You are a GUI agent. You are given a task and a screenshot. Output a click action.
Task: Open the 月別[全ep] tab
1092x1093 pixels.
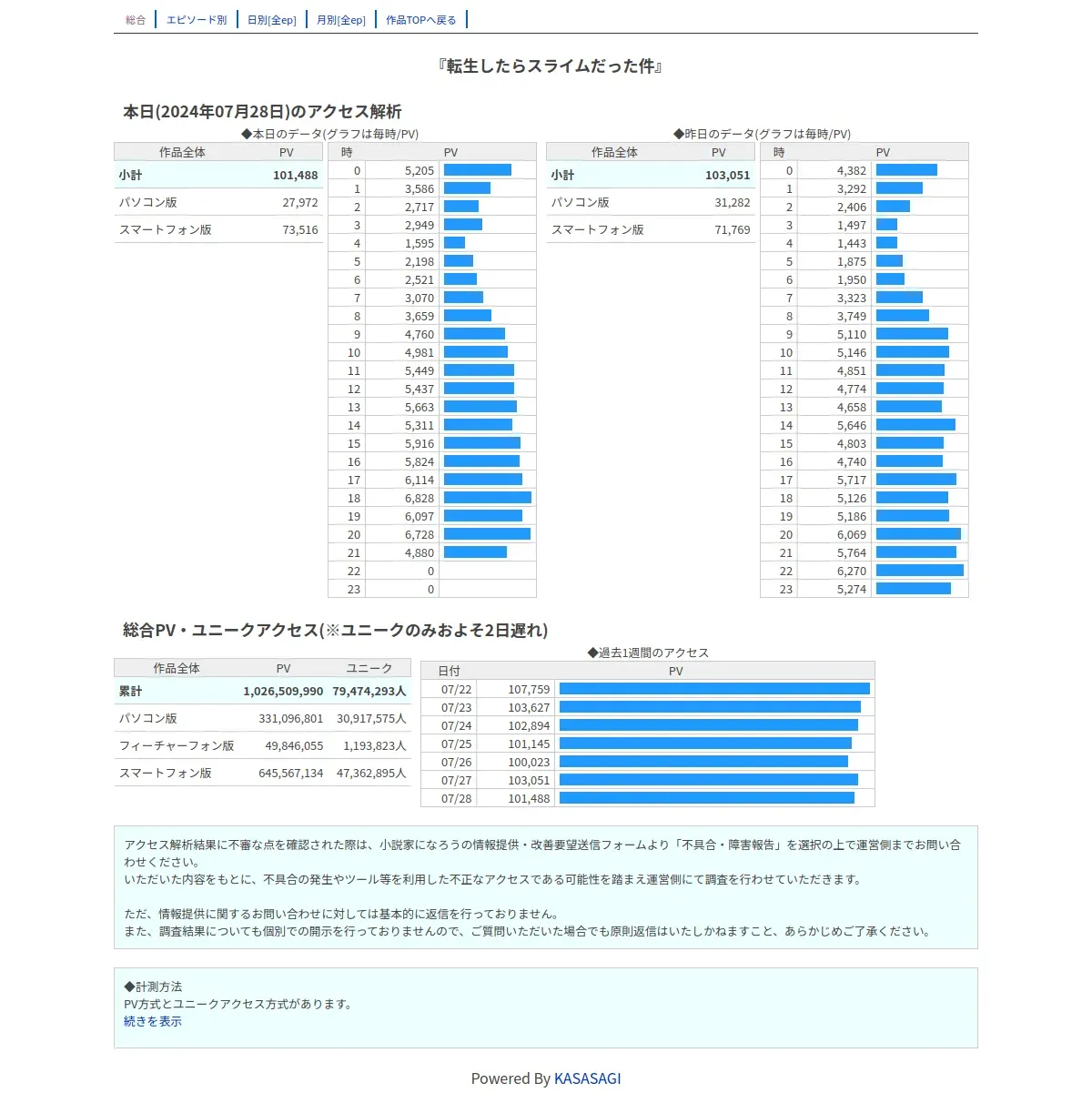[x=341, y=20]
